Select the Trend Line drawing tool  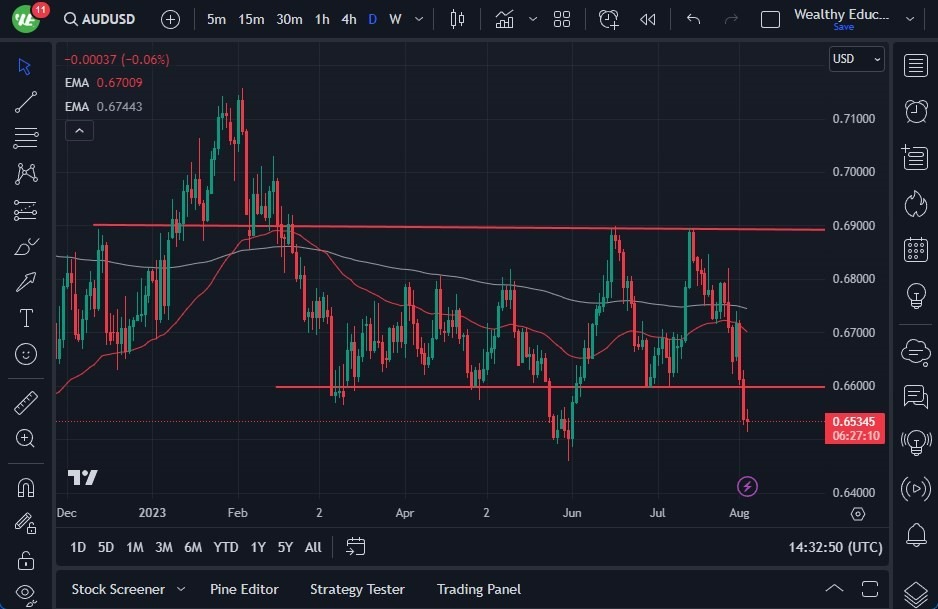click(25, 101)
